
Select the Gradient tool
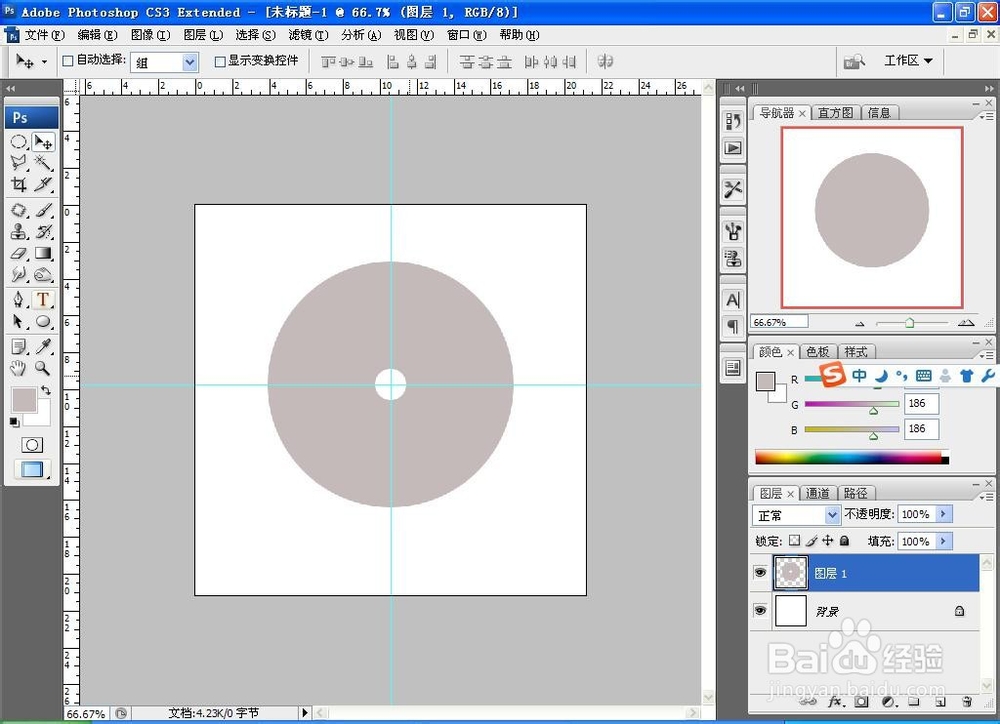point(43,253)
